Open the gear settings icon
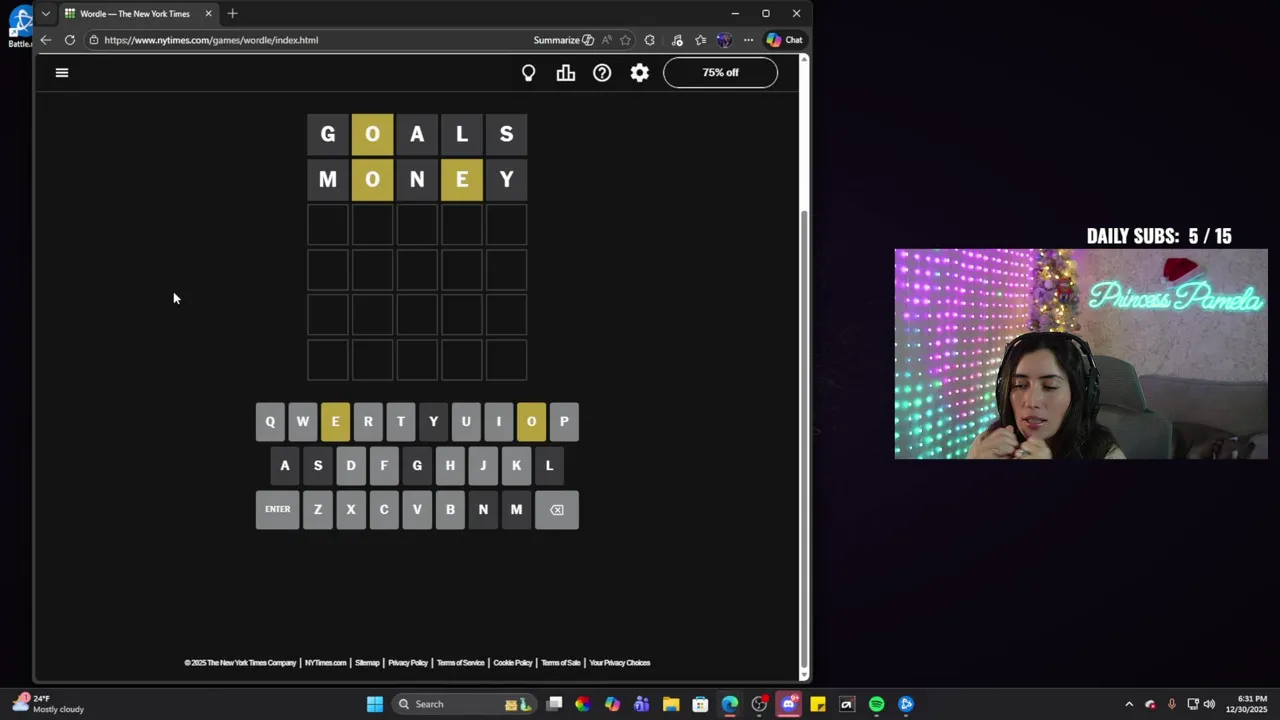 pos(640,72)
